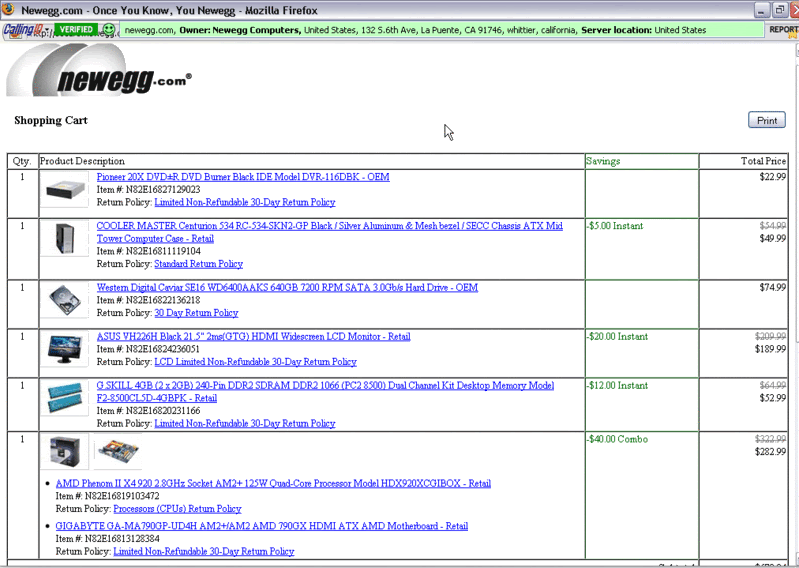Open the ASUS monitor product image
Image resolution: width=799 pixels, height=568 pixels.
pyautogui.click(x=65, y=350)
